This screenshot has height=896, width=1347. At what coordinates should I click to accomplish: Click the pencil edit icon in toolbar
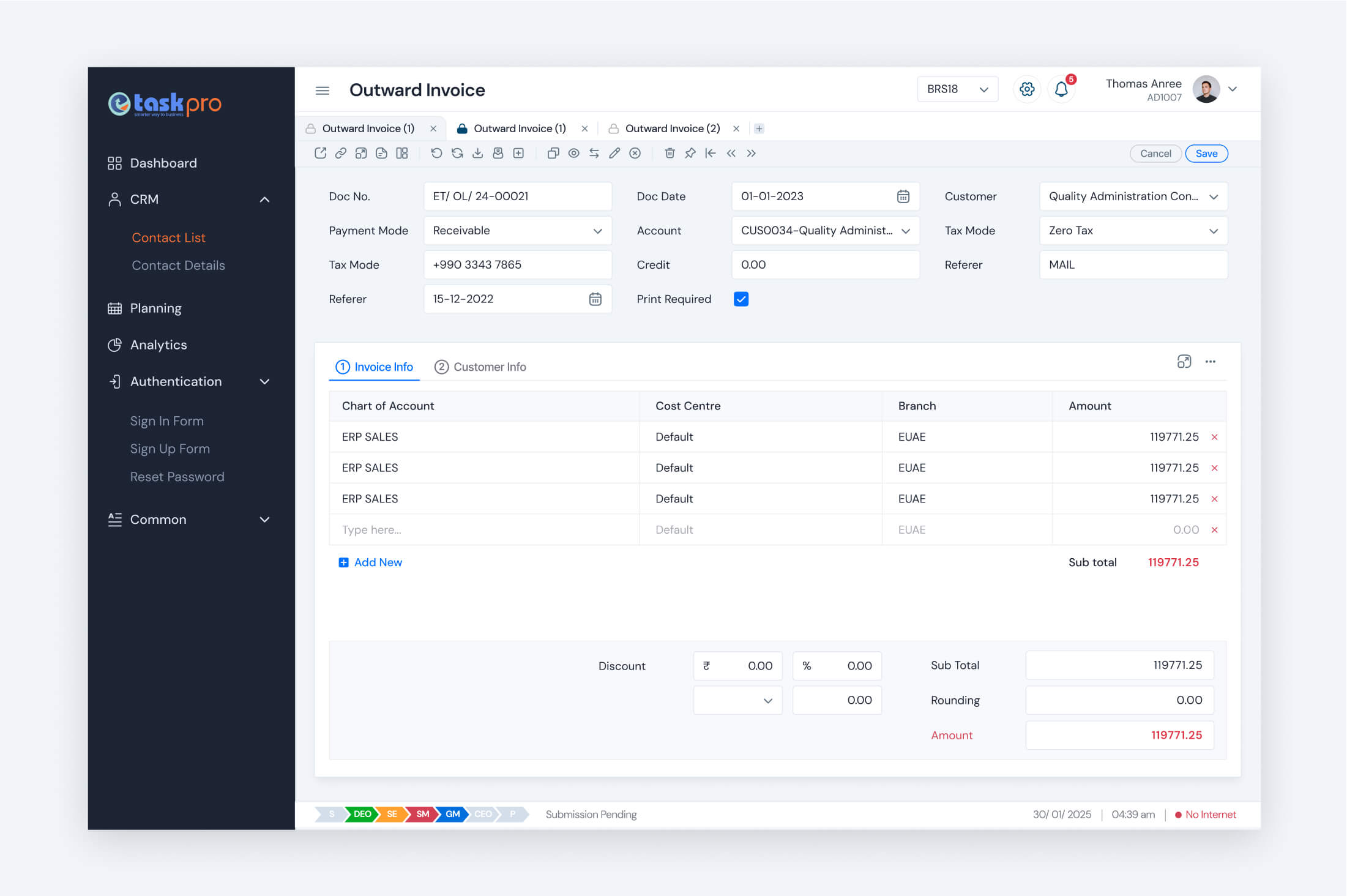[x=614, y=153]
